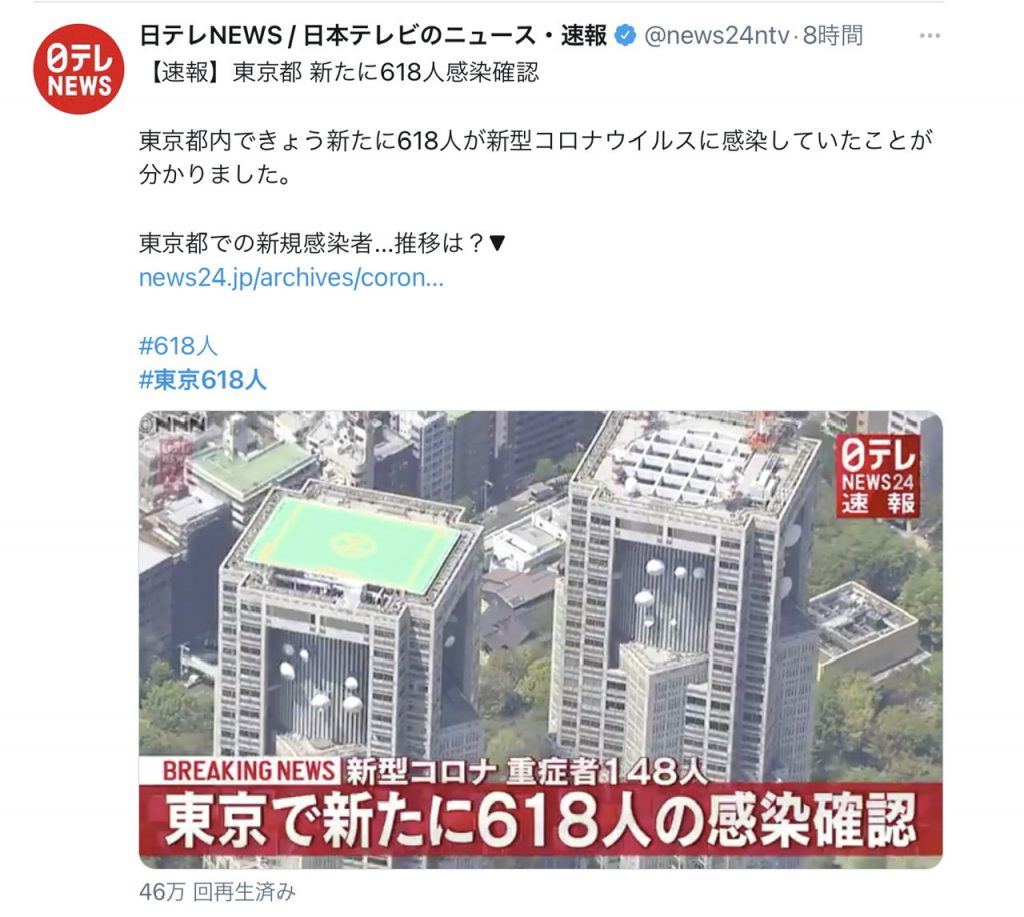Open the #東京618人 hashtag
The width and height of the screenshot is (1024, 917).
pyautogui.click(x=202, y=379)
